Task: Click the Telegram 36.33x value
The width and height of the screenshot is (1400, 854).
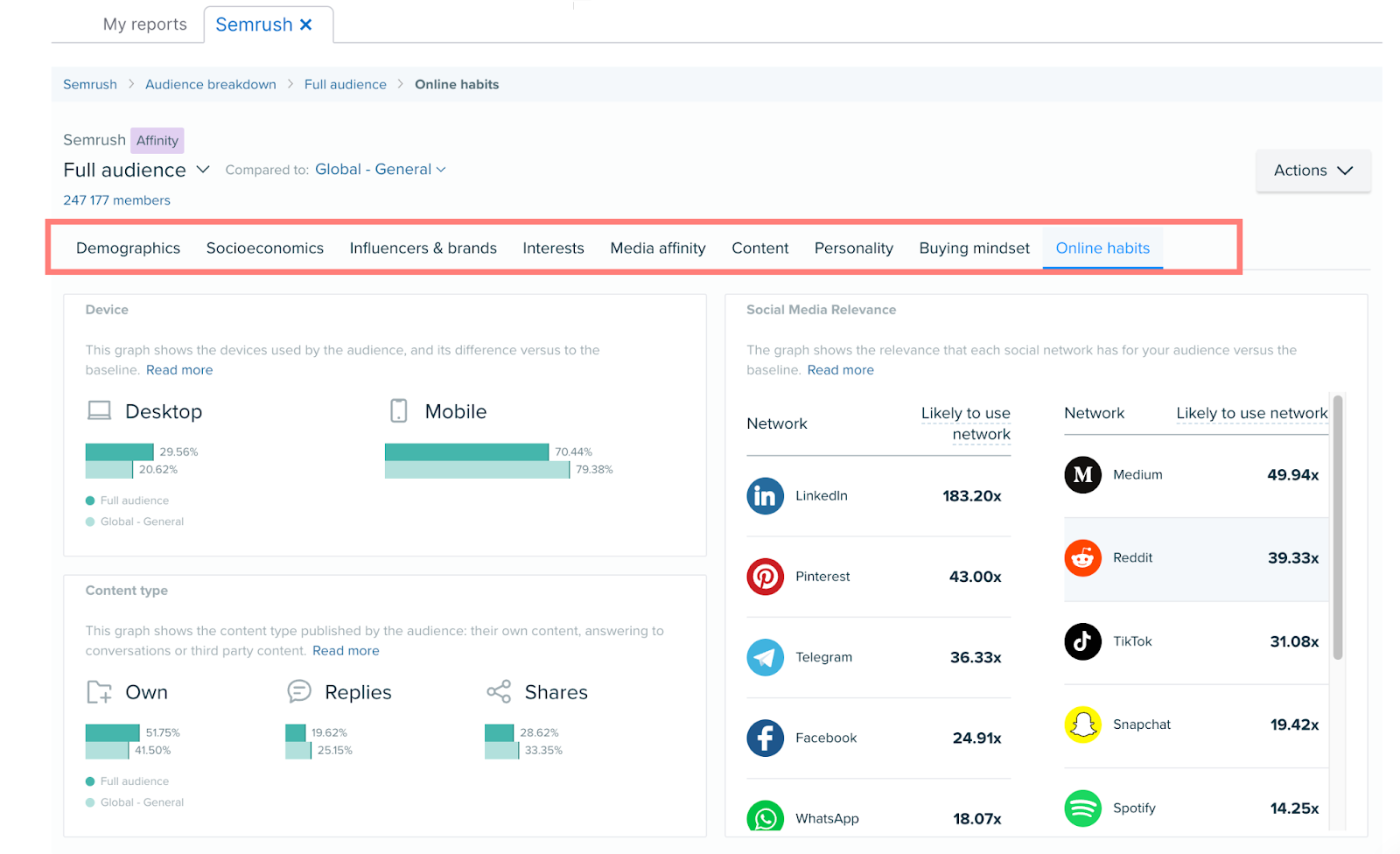Action: 976,657
